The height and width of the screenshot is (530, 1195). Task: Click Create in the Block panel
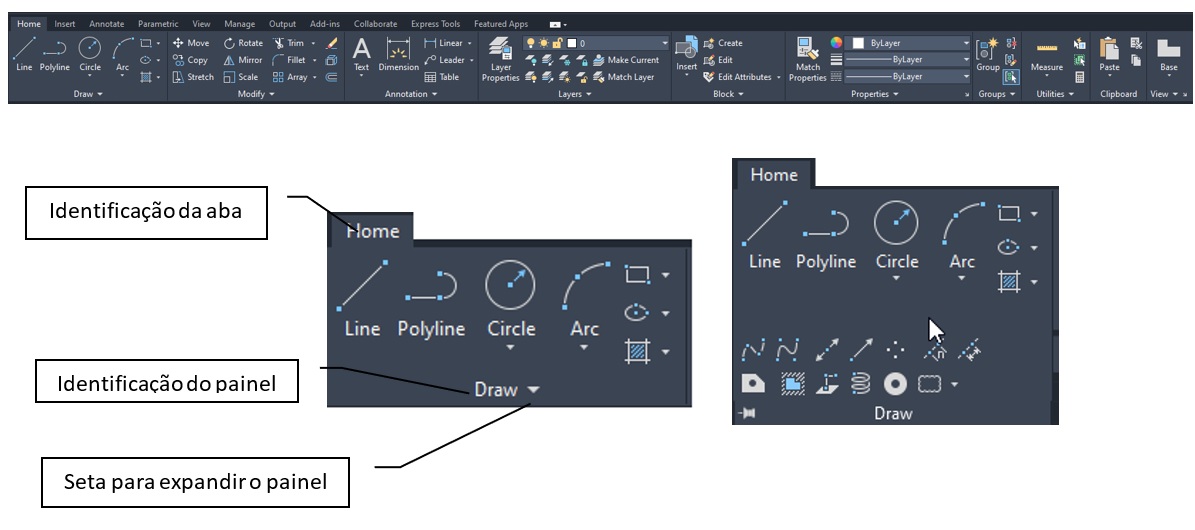pos(722,43)
